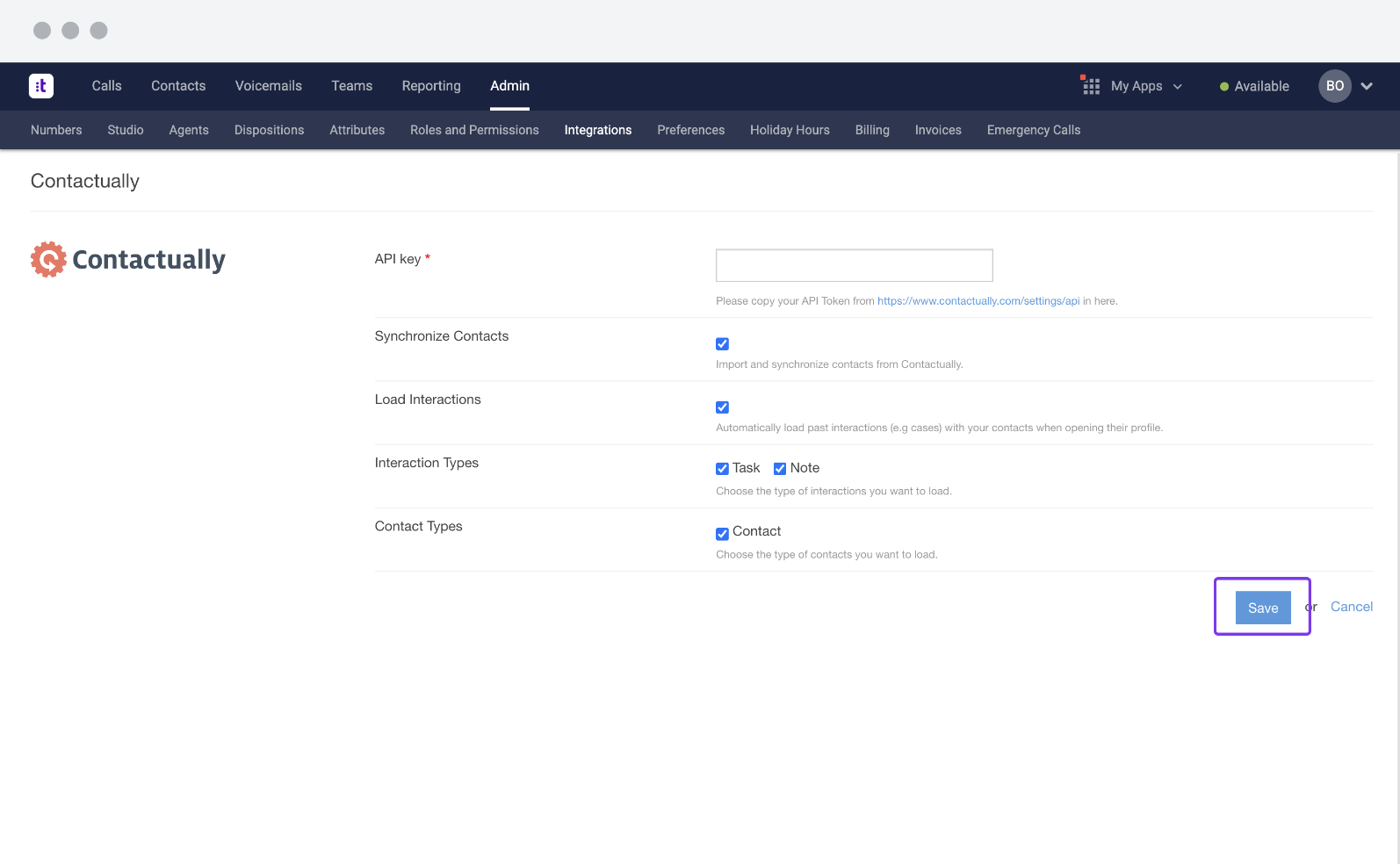The height and width of the screenshot is (864, 1400).
Task: Toggle the Load Interactions checkbox
Action: click(722, 407)
